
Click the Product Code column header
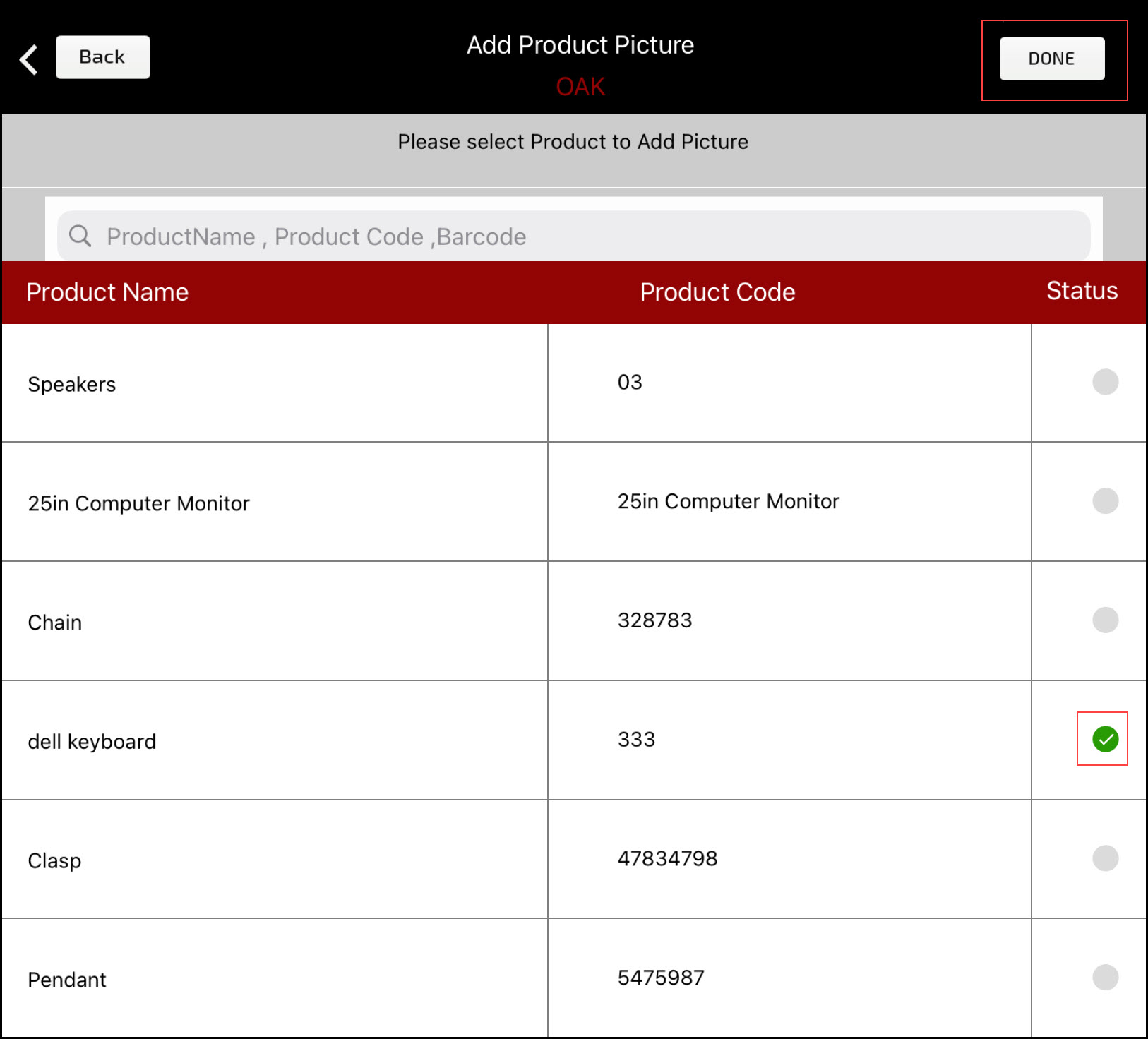(x=717, y=292)
